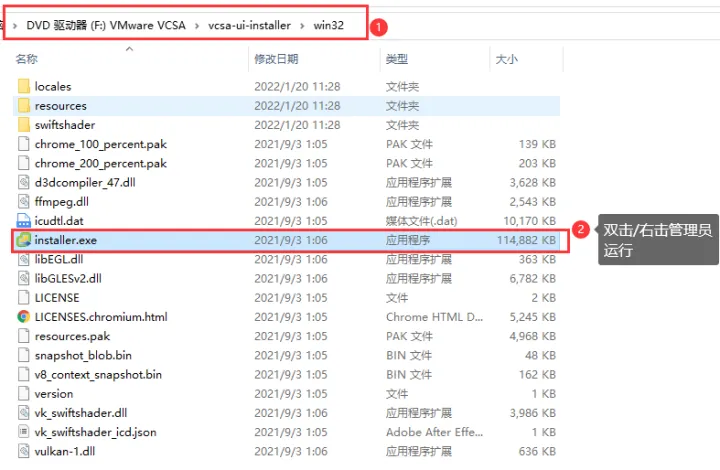The width and height of the screenshot is (720, 470).
Task: Sort by 修改日期 column header
Action: (276, 59)
